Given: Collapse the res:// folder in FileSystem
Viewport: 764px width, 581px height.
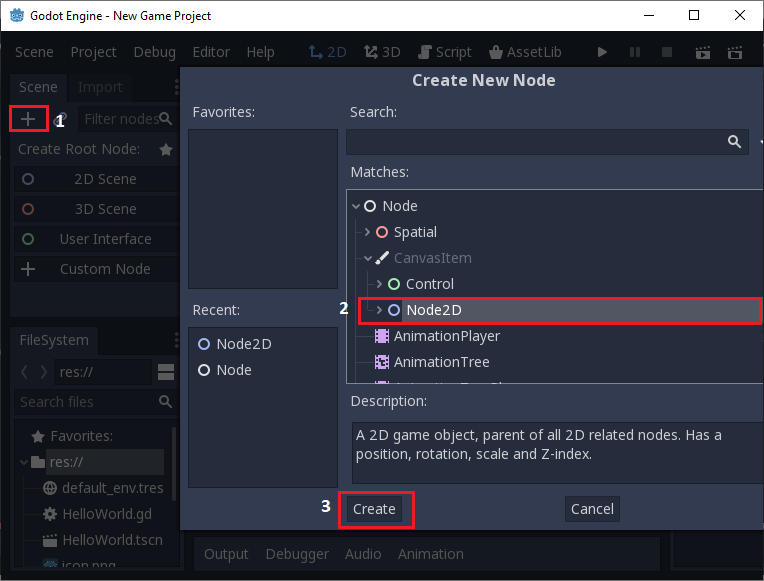Looking at the screenshot, I should coord(23,462).
